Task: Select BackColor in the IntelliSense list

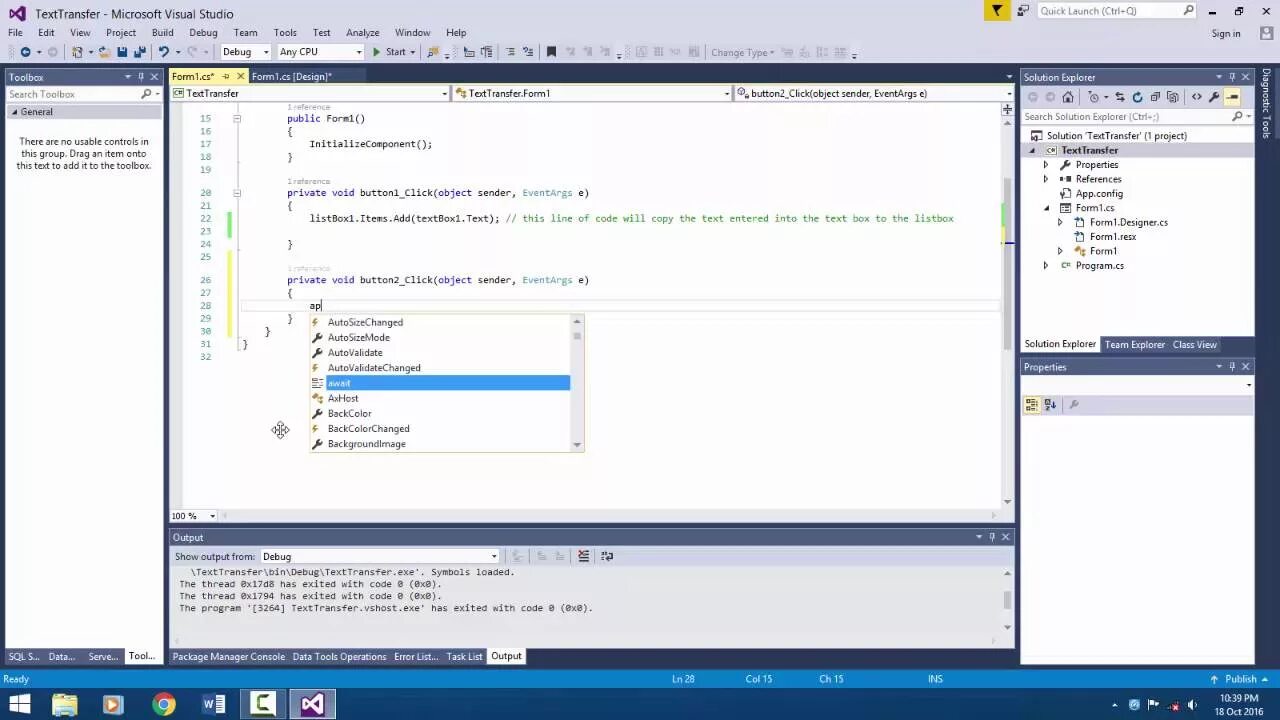Action: pyautogui.click(x=439, y=413)
